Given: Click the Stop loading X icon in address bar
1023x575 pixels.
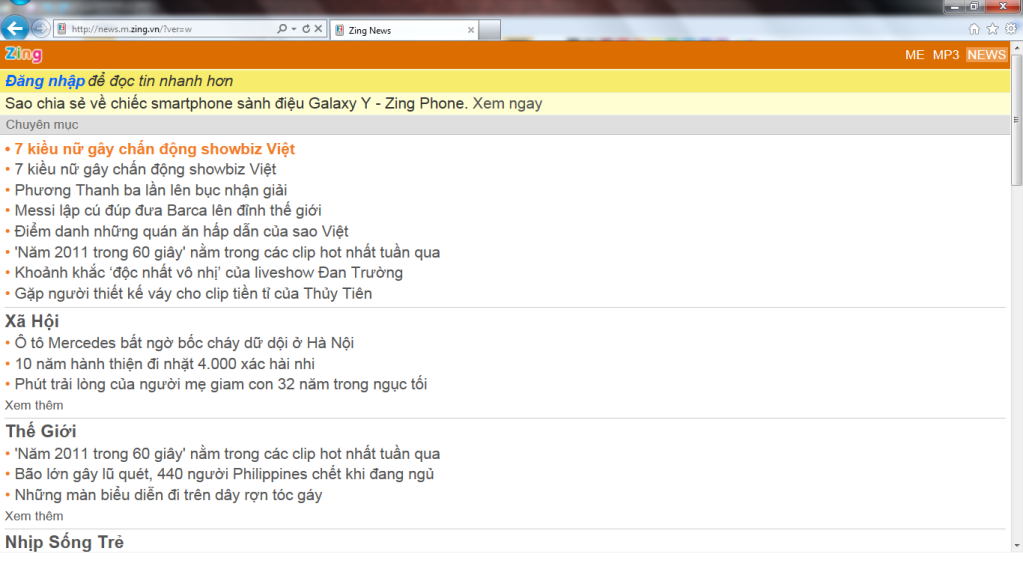Looking at the screenshot, I should pos(319,29).
